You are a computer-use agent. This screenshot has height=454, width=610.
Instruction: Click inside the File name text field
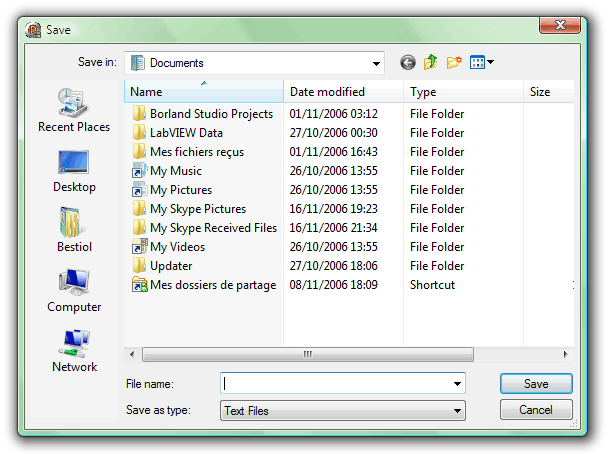(335, 383)
